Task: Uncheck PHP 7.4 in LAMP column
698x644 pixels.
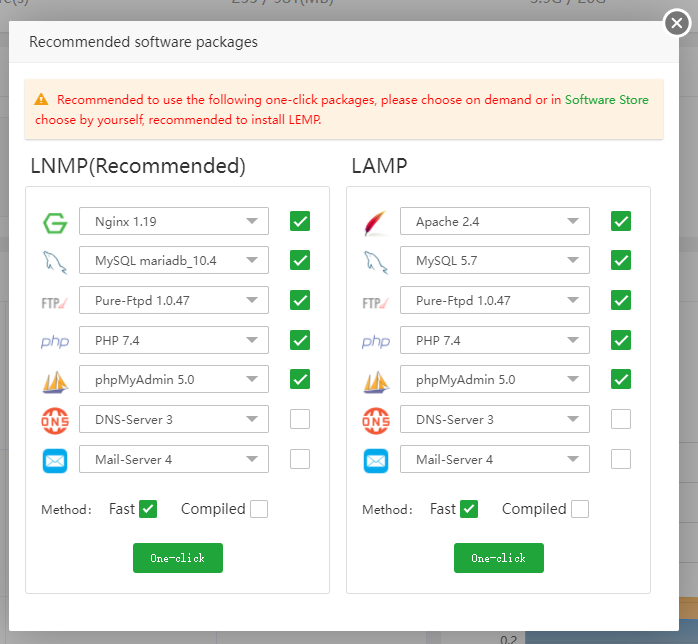Action: pyautogui.click(x=621, y=340)
